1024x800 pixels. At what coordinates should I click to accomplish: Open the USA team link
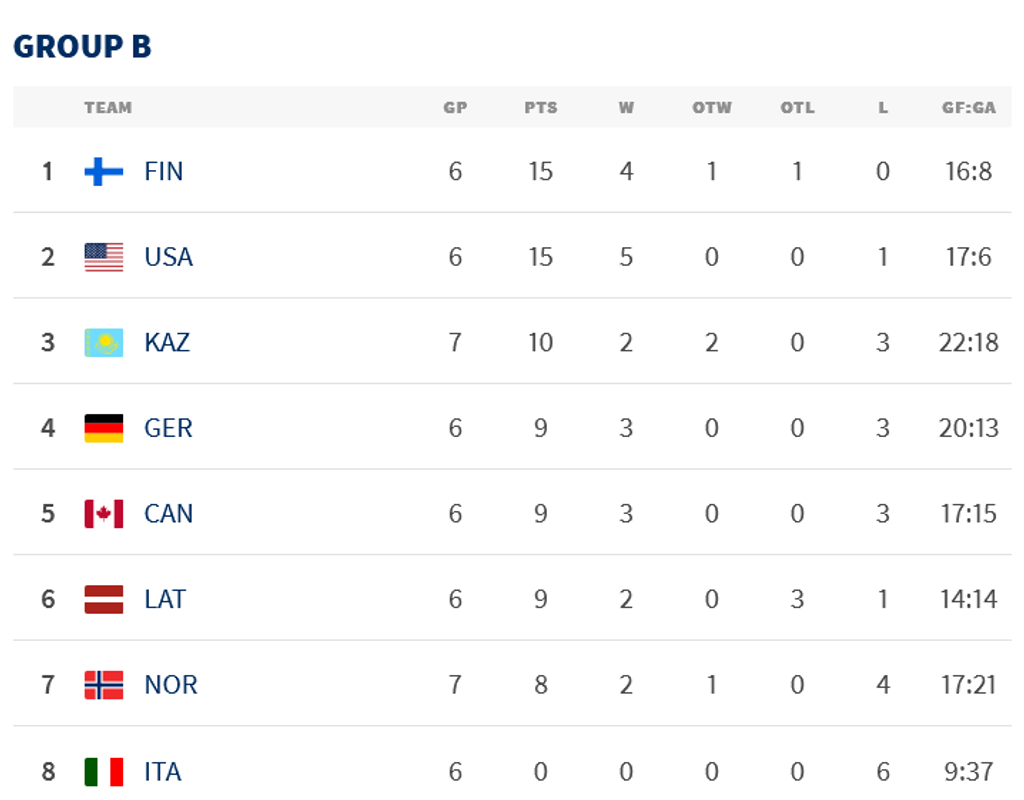168,257
